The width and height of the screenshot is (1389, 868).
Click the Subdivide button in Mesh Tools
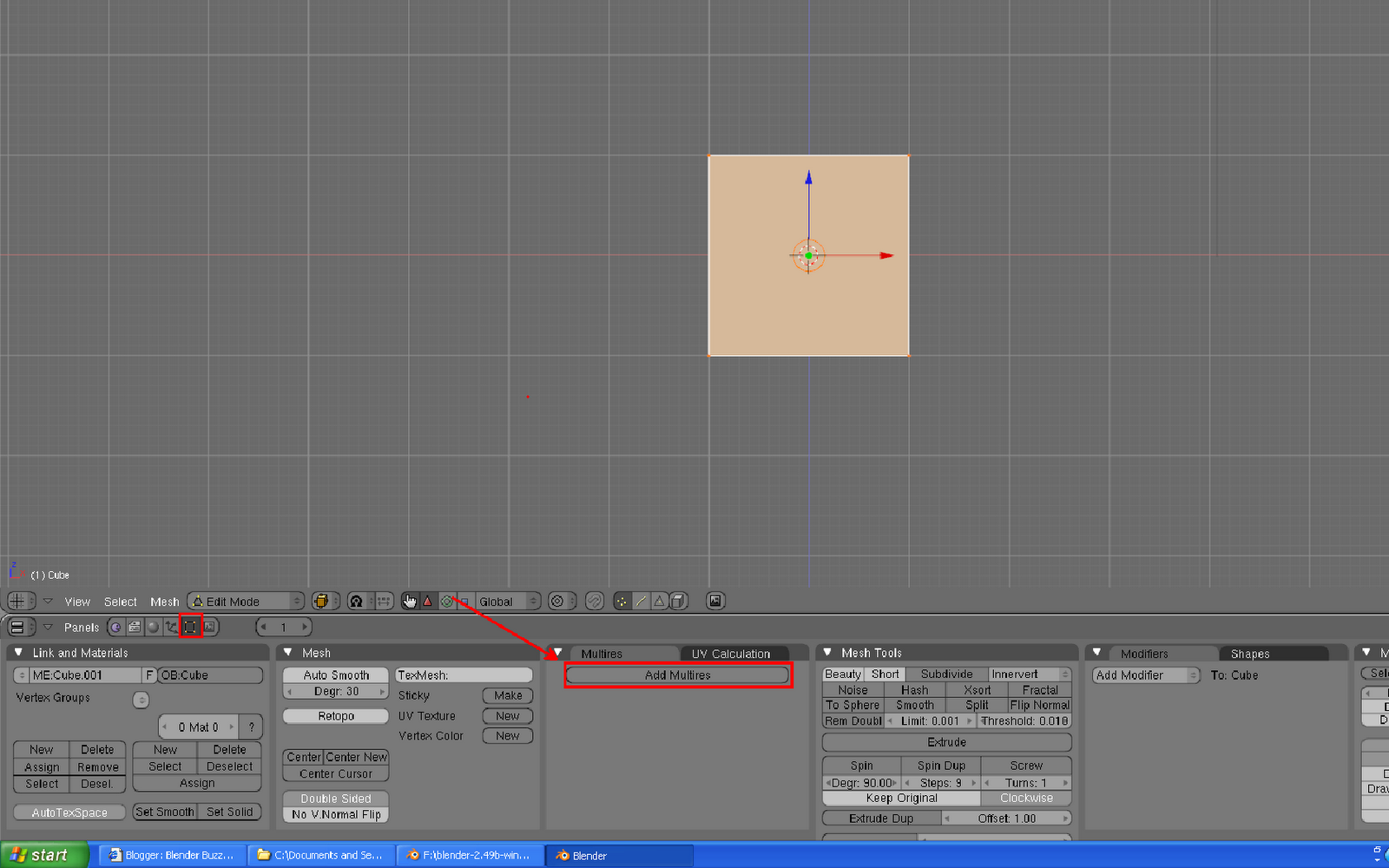[x=946, y=674]
